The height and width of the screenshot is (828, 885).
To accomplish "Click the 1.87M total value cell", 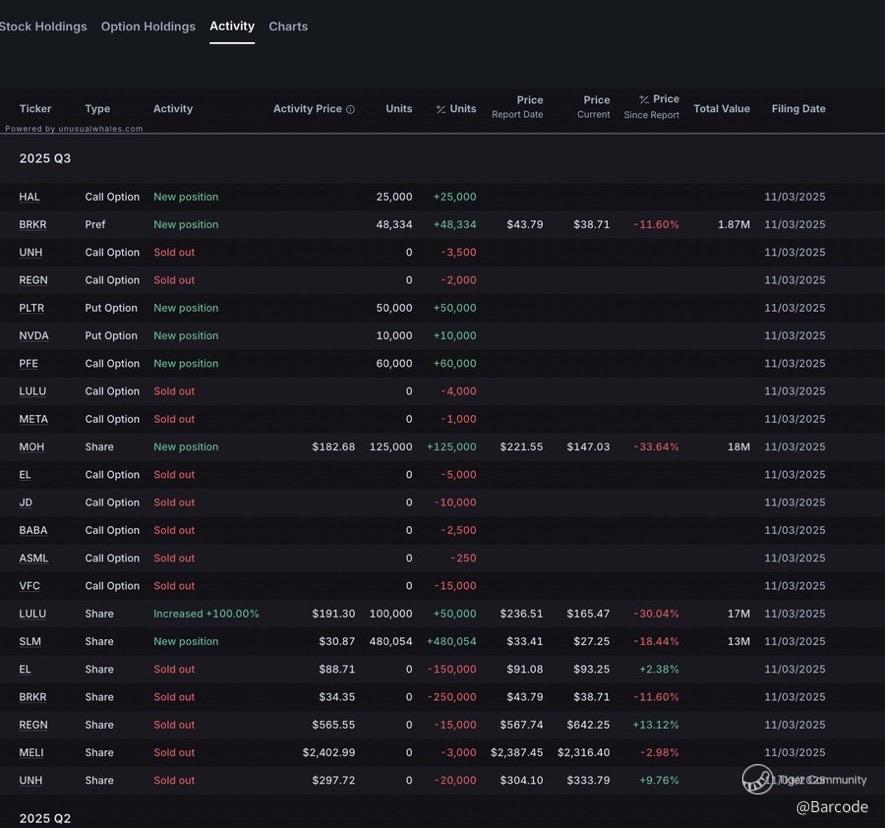I will [734, 225].
